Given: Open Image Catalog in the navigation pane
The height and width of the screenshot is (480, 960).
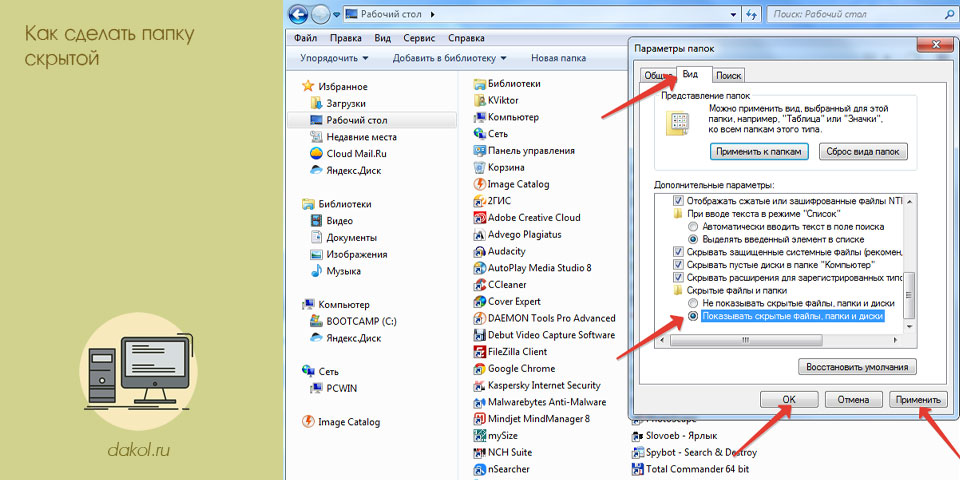Looking at the screenshot, I should (x=342, y=422).
